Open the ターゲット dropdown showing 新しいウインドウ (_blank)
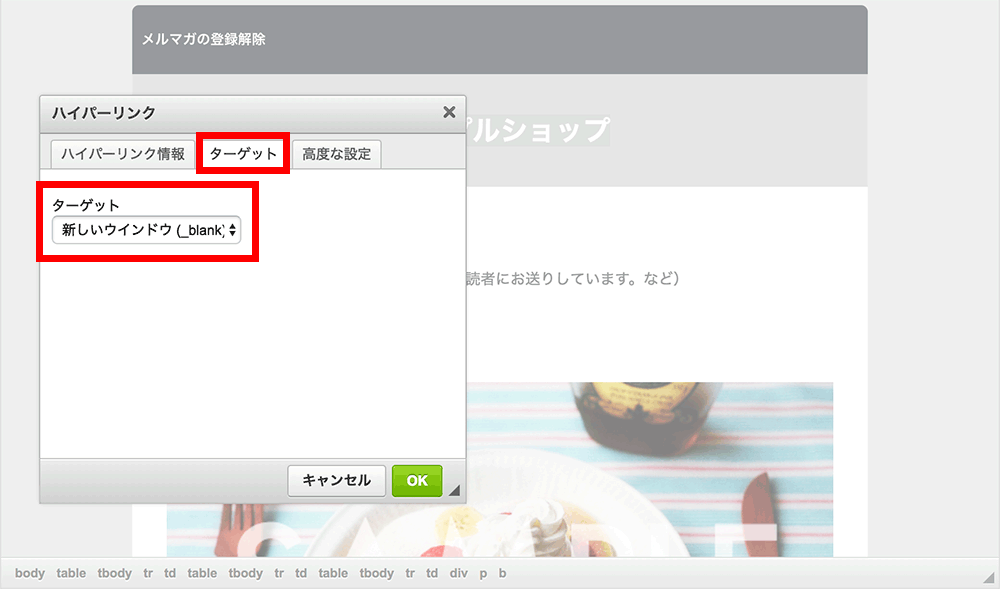 coord(147,230)
